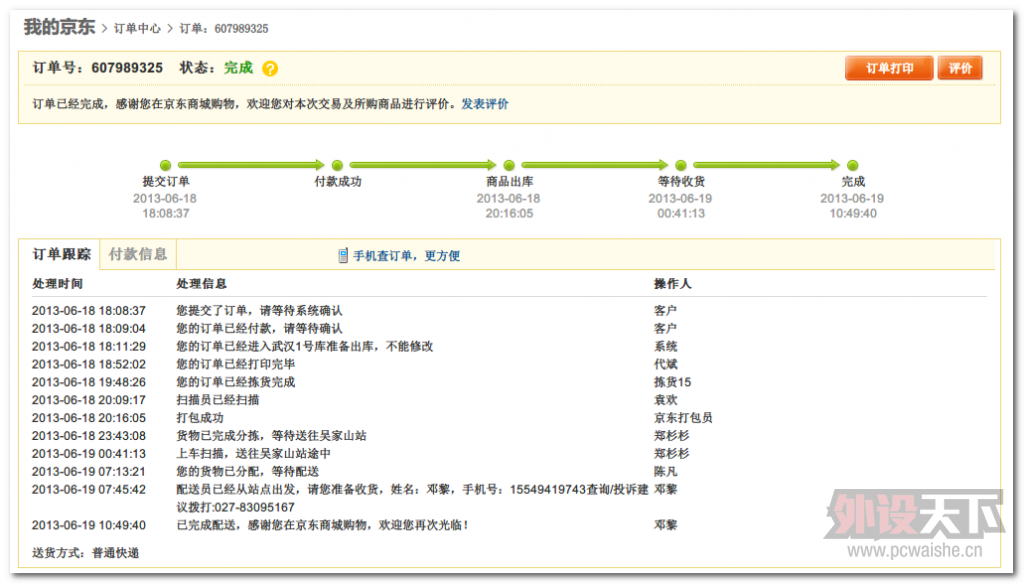Click the green 完成 status text
This screenshot has height=584, width=1024.
coord(238,68)
